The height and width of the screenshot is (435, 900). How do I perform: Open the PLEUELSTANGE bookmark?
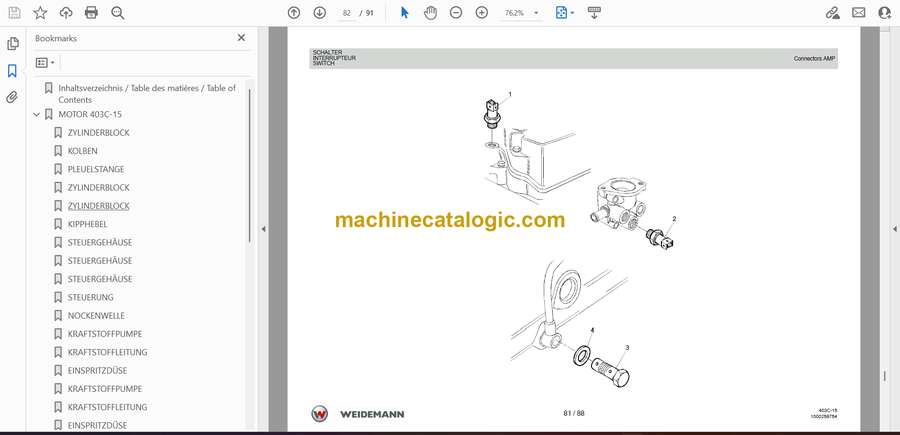pyautogui.click(x=96, y=169)
